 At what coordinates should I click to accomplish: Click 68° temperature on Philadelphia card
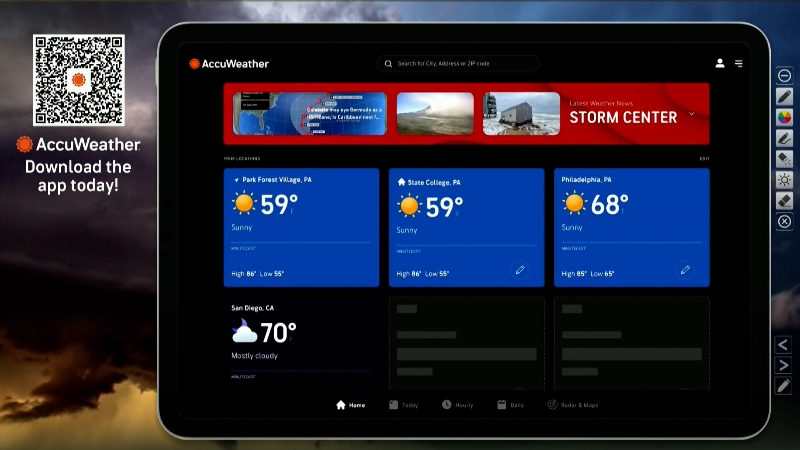click(x=610, y=205)
